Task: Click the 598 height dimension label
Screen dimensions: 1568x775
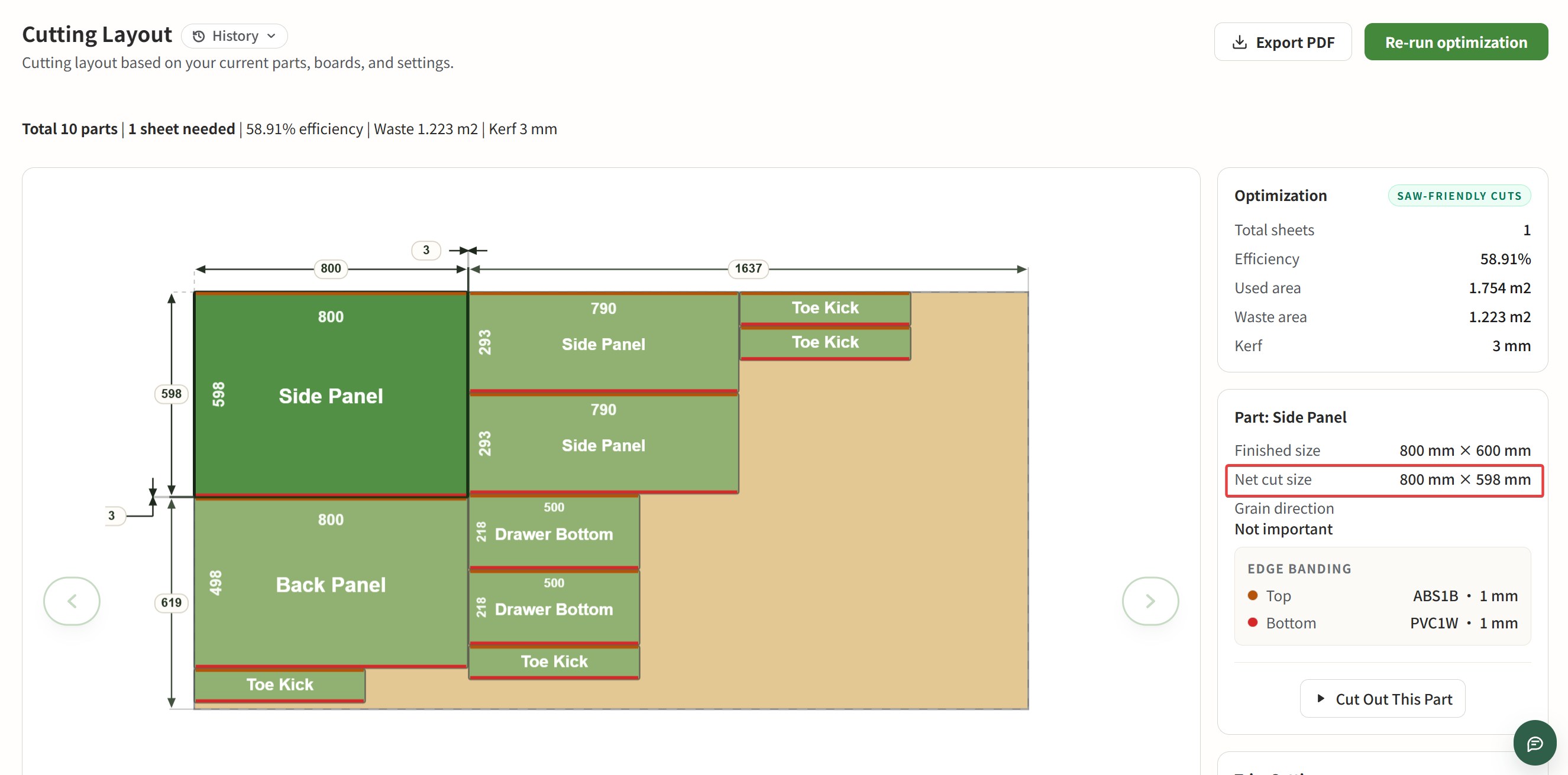Action: point(171,394)
